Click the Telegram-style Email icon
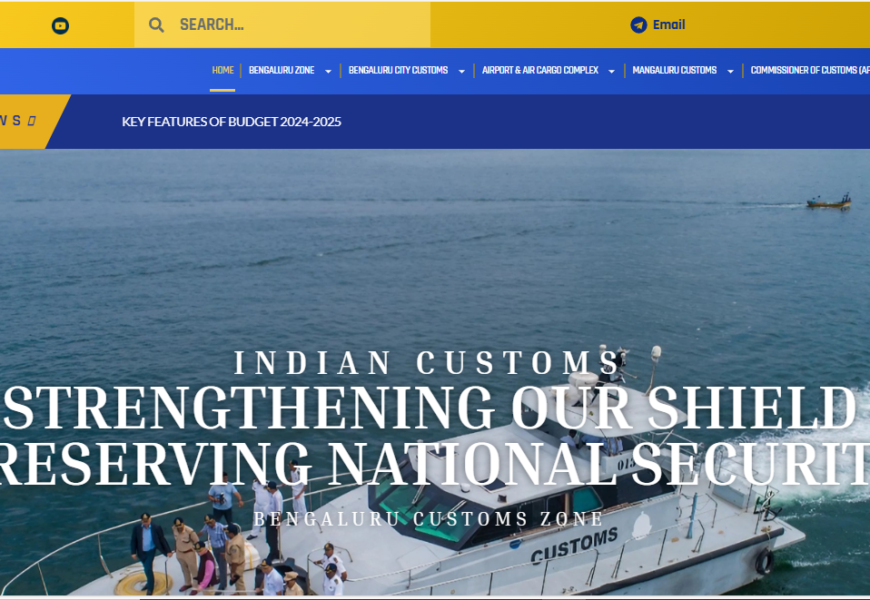This screenshot has width=870, height=600. click(639, 25)
